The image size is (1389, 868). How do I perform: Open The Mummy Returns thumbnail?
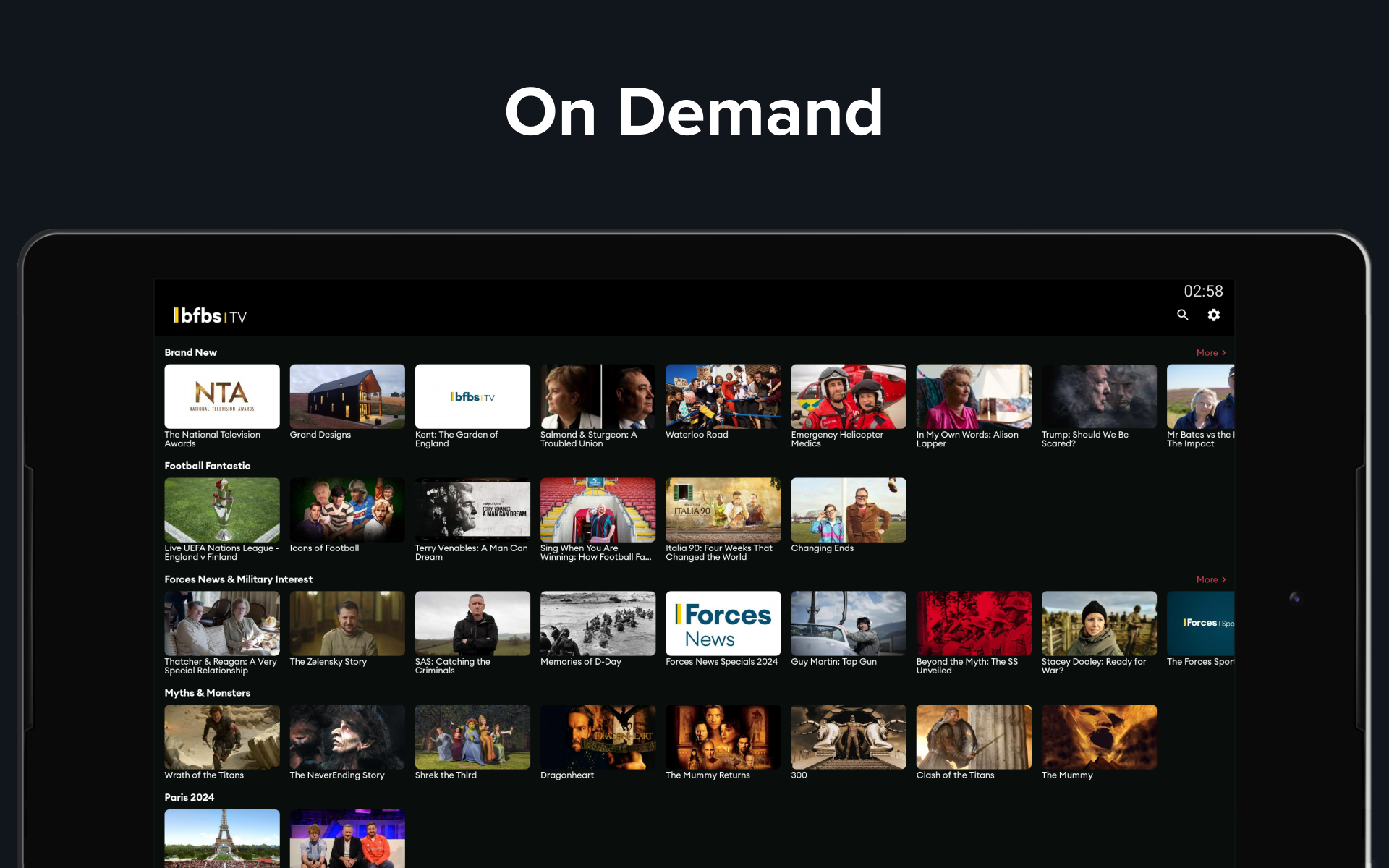click(723, 736)
